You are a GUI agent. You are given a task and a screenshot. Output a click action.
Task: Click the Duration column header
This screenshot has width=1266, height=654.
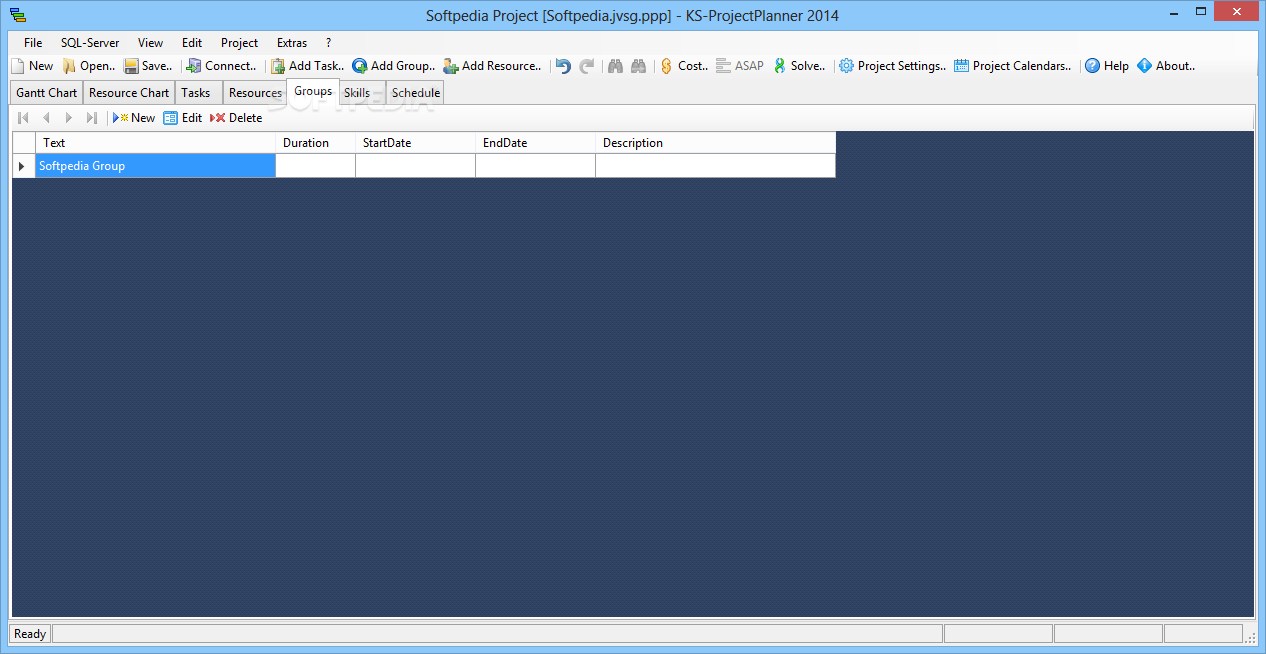(x=315, y=143)
